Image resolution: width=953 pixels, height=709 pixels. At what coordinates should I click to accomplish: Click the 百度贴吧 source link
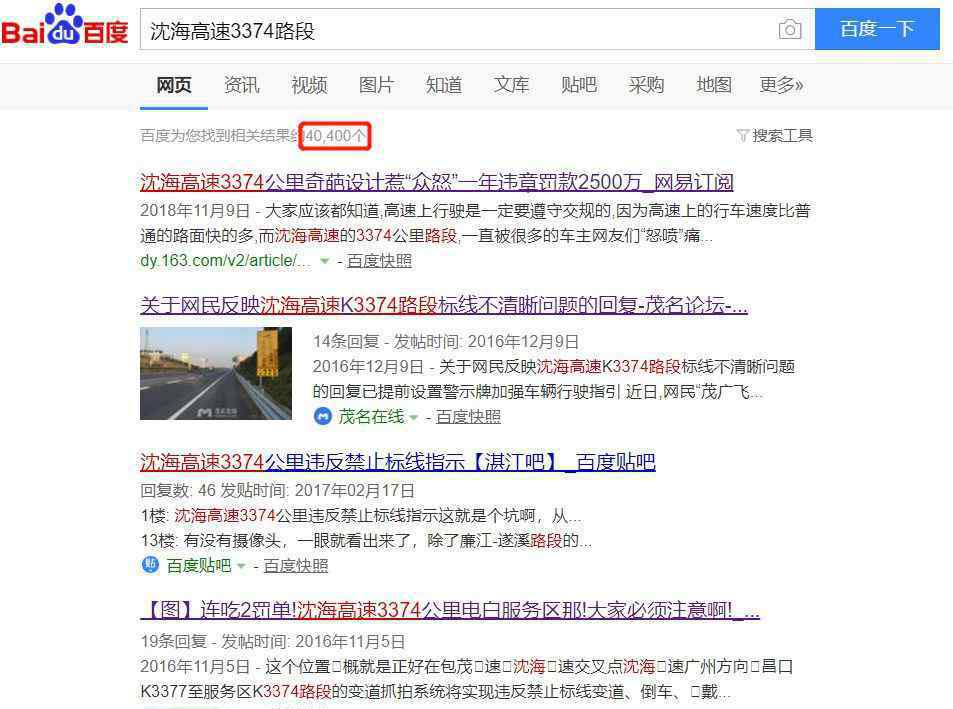199,566
